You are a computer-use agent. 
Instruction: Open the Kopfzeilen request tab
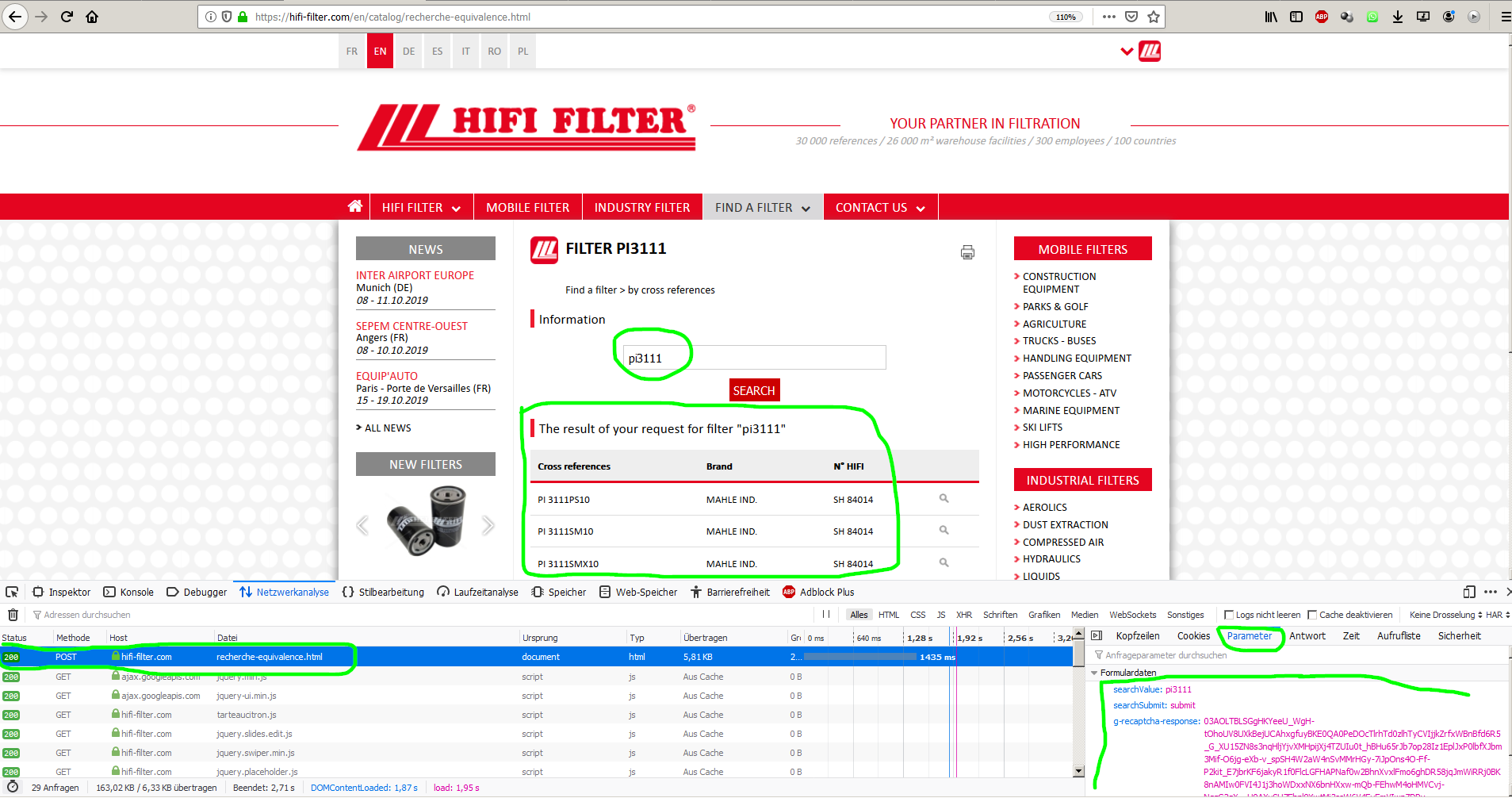click(x=1138, y=636)
